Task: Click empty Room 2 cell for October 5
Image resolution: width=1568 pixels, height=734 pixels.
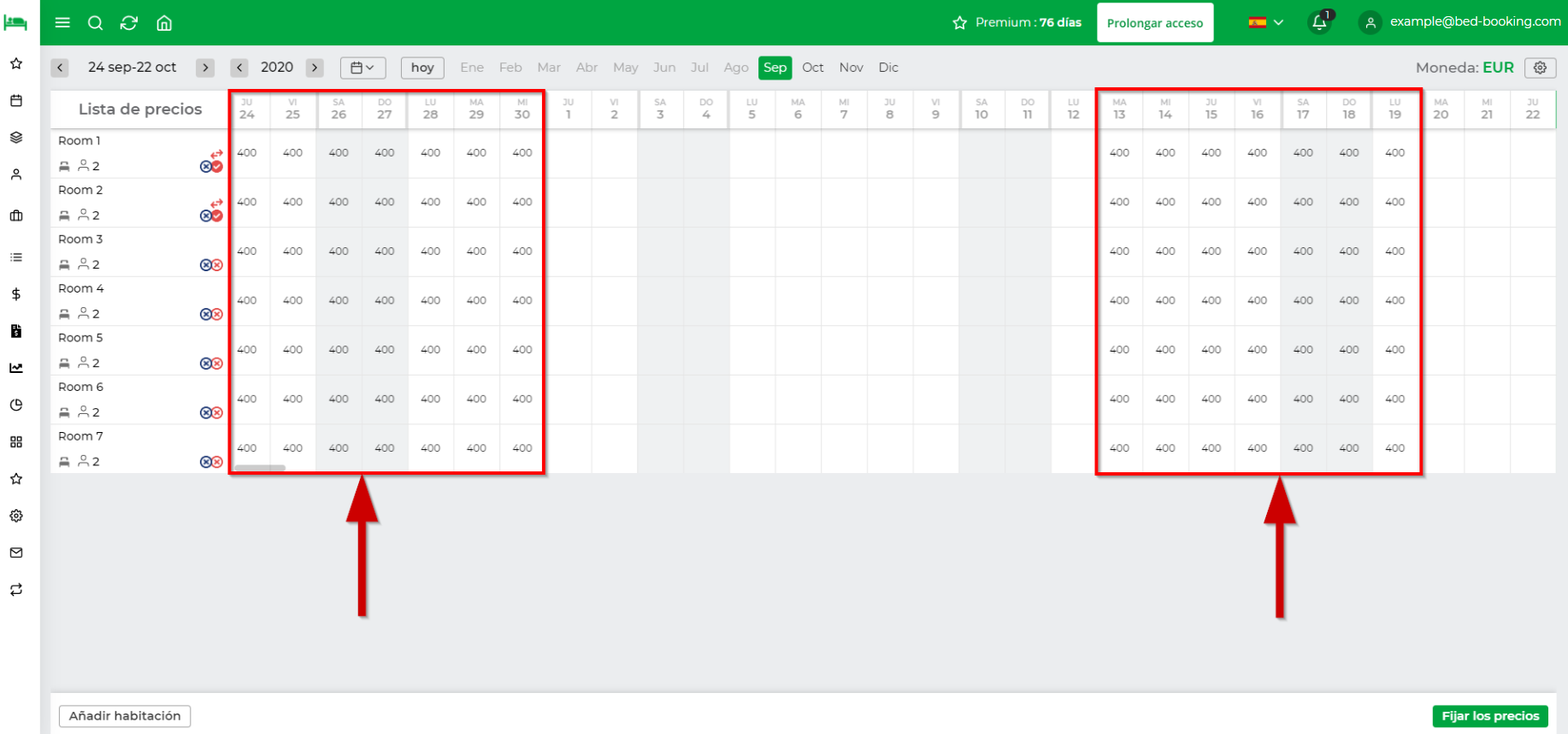Action: [752, 203]
